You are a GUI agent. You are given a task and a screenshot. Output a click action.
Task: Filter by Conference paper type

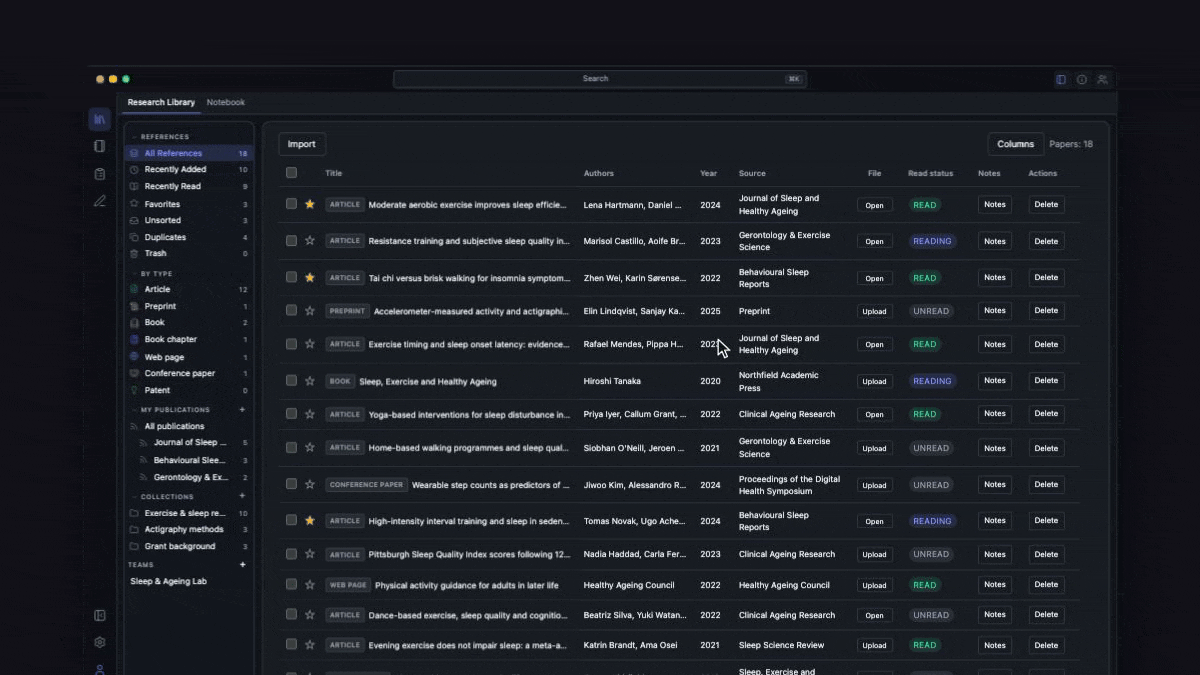click(x=188, y=374)
